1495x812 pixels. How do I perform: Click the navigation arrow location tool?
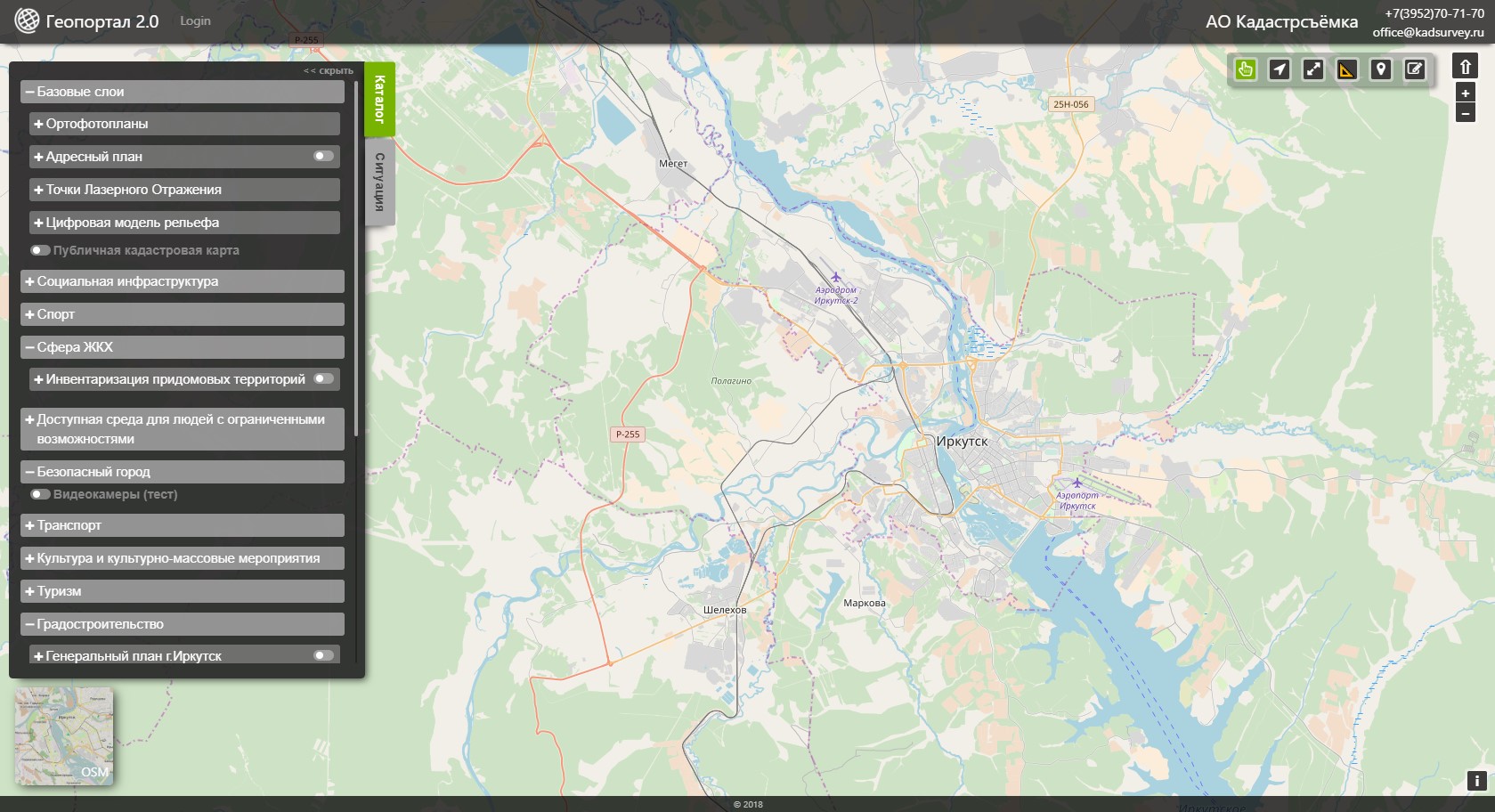coord(1279,69)
